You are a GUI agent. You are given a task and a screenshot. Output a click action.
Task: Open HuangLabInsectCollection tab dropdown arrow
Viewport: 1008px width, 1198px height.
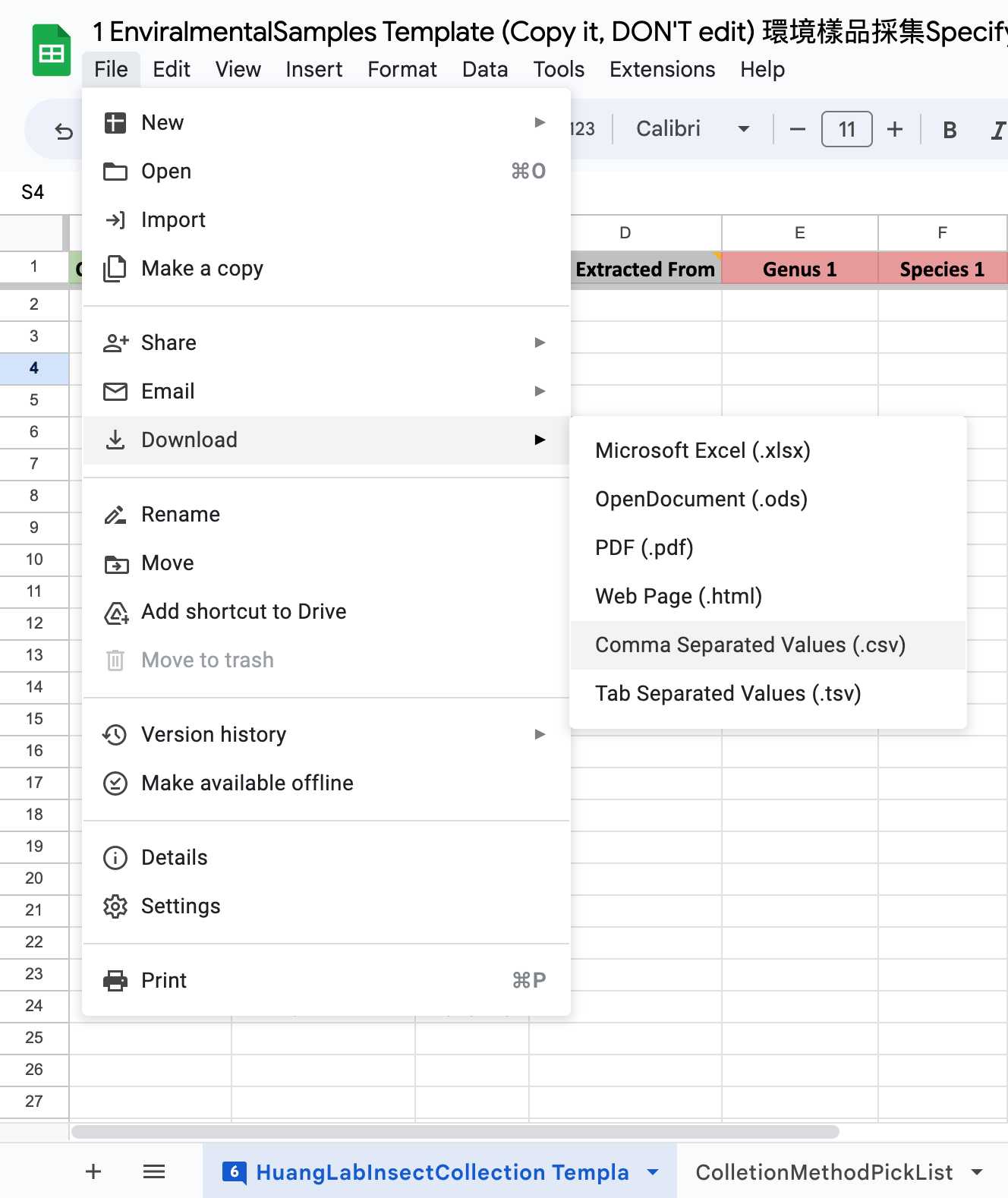pos(653,1172)
